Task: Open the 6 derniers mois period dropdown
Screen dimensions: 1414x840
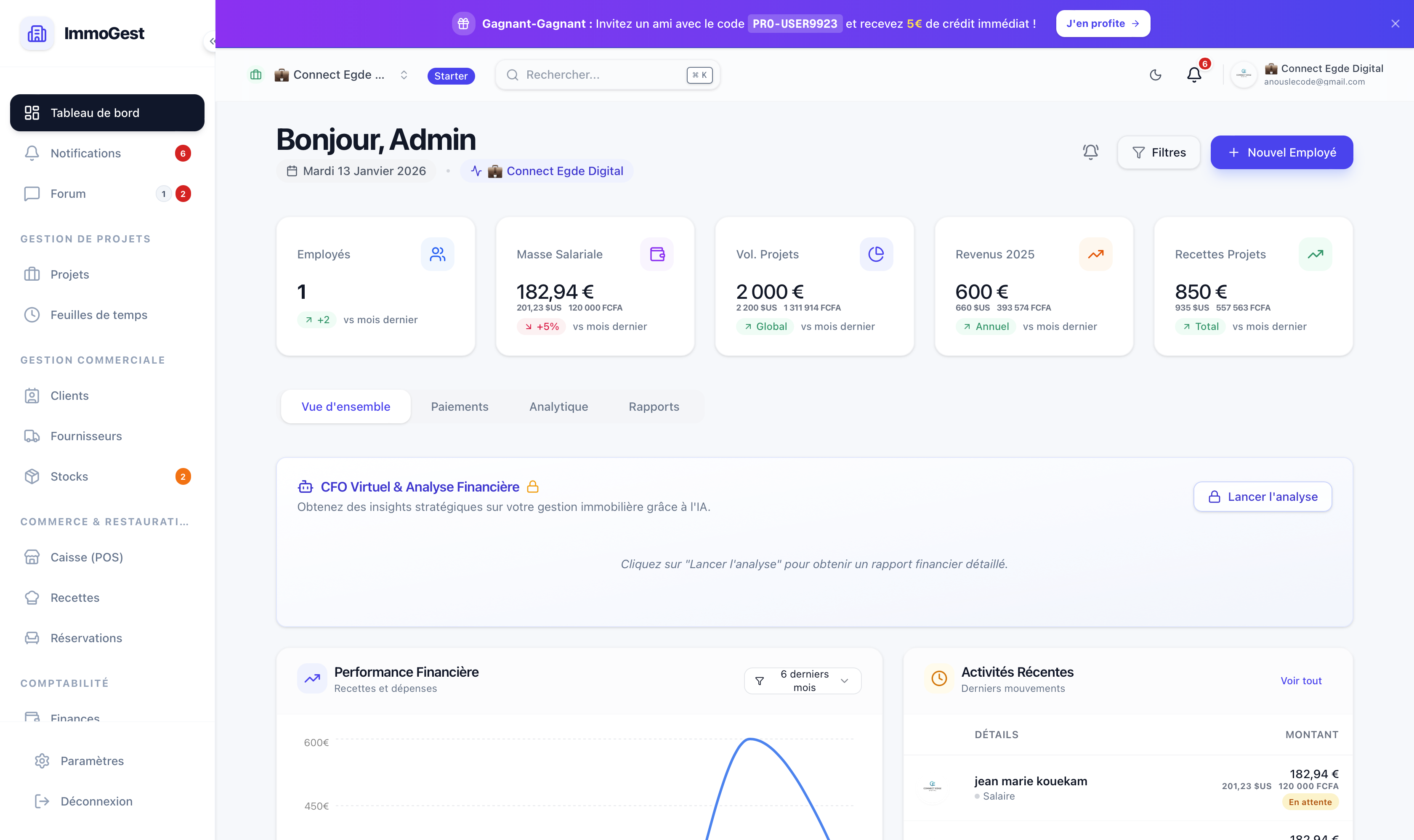Action: 802,681
